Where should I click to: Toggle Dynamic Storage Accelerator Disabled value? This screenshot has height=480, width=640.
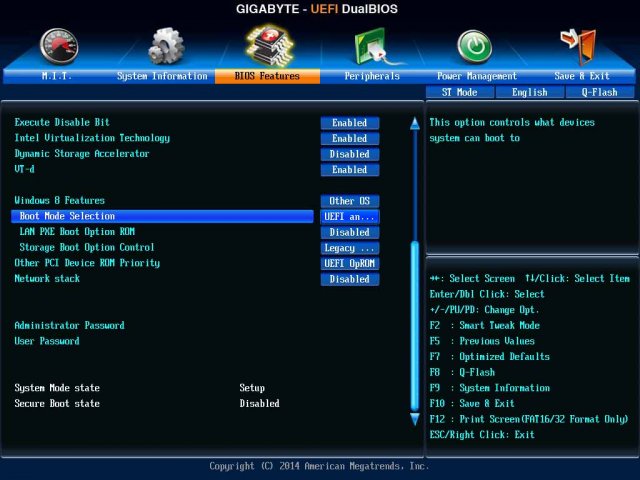click(349, 155)
